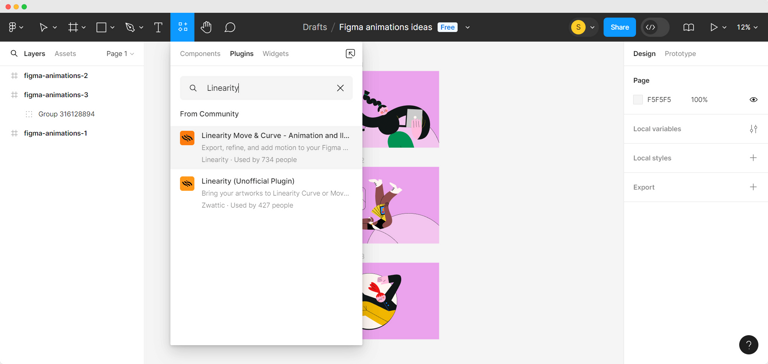Switch to the Layers tab
The height and width of the screenshot is (364, 768).
34,54
